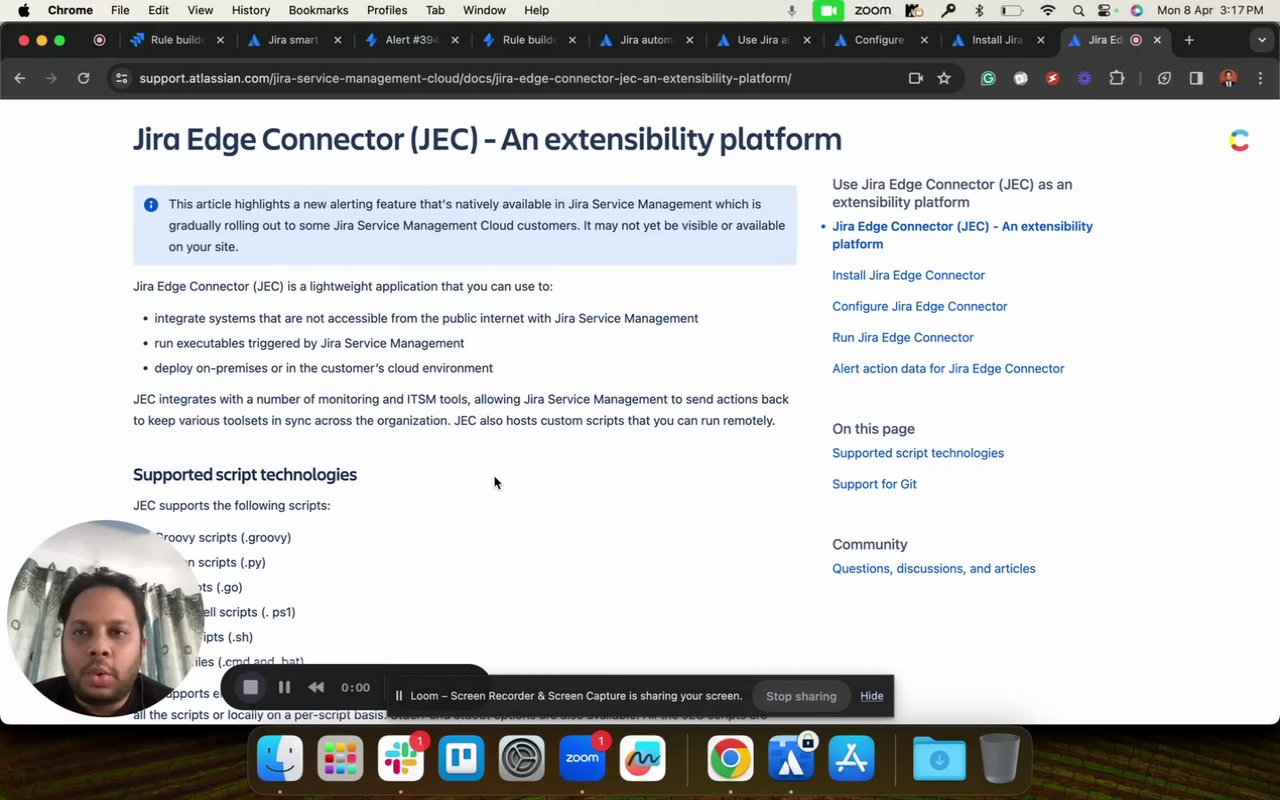
Task: Stop the Loom recording
Action: point(251,687)
